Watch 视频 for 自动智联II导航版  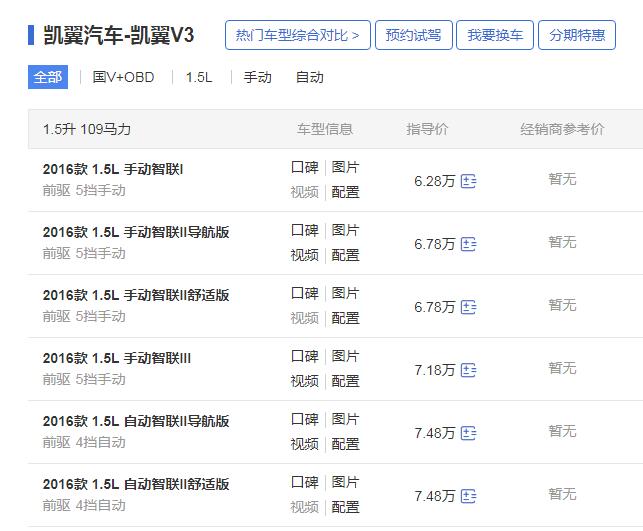304,444
